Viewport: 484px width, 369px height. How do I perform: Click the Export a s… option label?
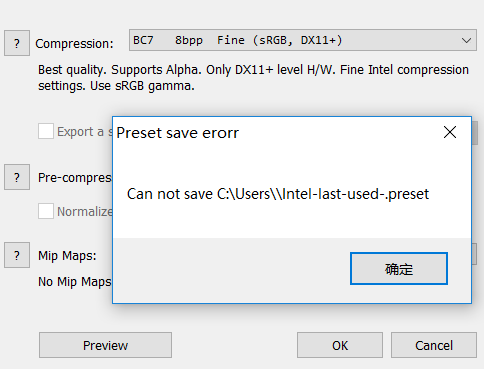click(85, 131)
